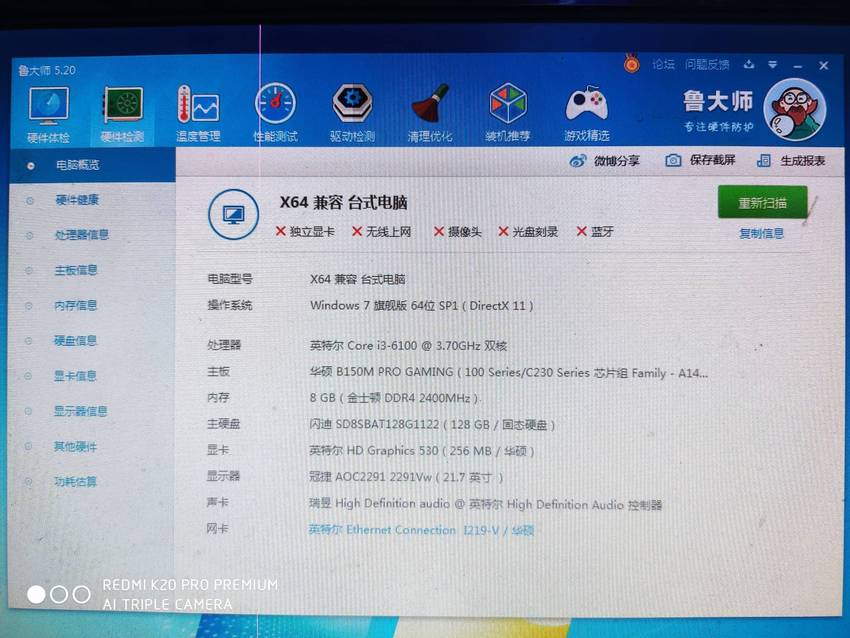This screenshot has height=638, width=850.
Task: Click the 鲁大师 5.20 window title
Action: pos(47,70)
